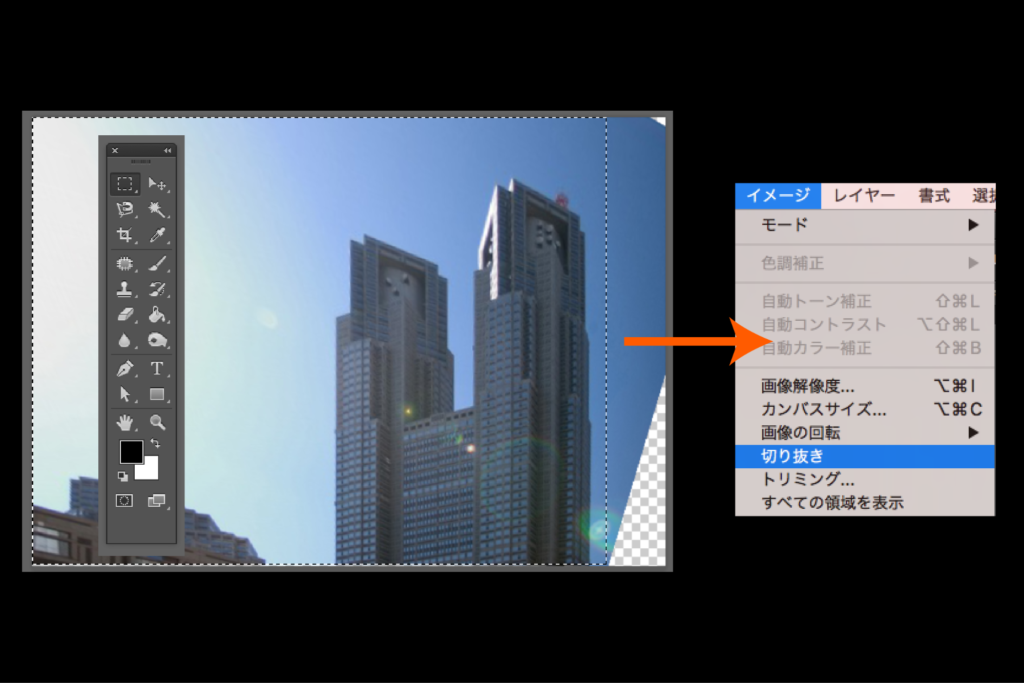
Task: Change screen mode from the toolbox
Action: point(157,501)
